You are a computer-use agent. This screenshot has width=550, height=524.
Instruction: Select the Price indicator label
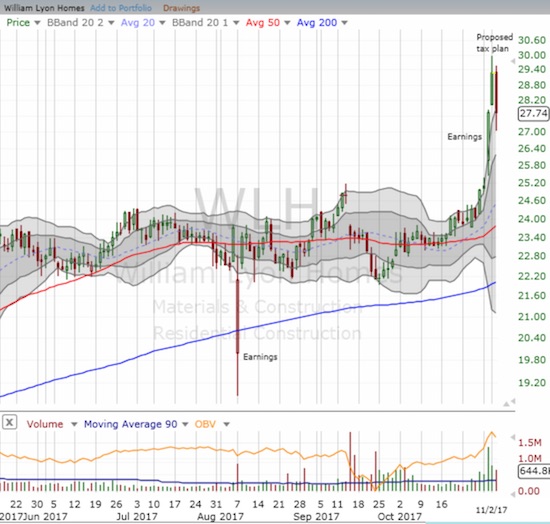tap(18, 23)
